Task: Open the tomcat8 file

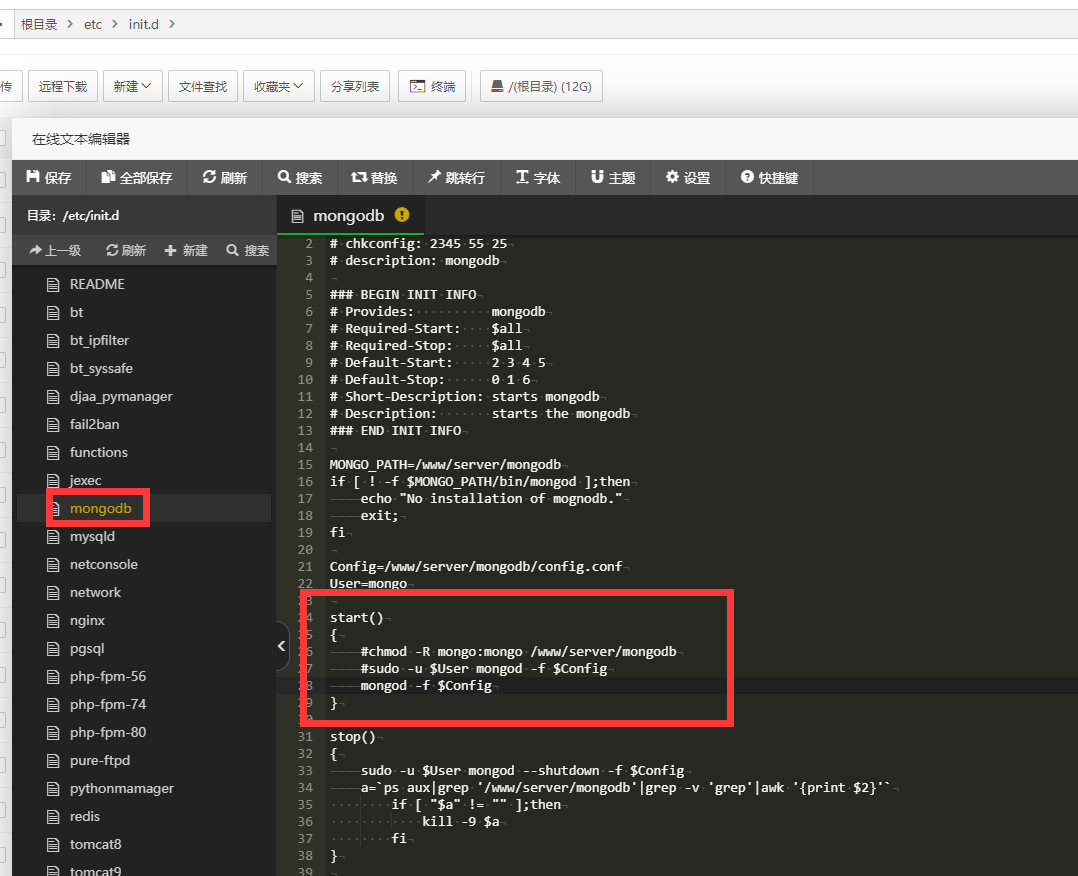Action: click(x=95, y=844)
